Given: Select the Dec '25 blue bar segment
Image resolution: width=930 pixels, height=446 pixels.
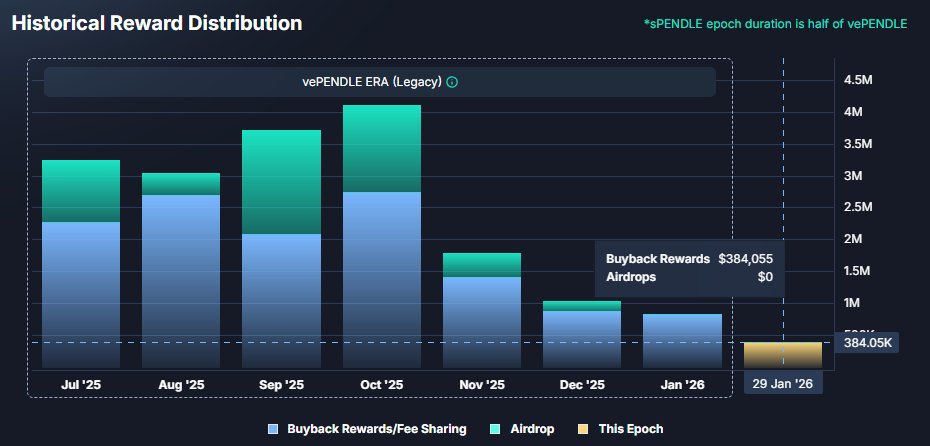Looking at the screenshot, I should [582, 339].
